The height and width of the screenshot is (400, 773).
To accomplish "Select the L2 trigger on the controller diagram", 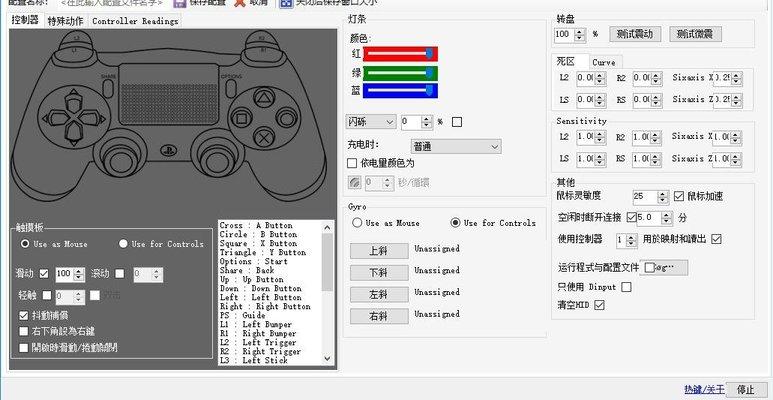I will pos(75,38).
